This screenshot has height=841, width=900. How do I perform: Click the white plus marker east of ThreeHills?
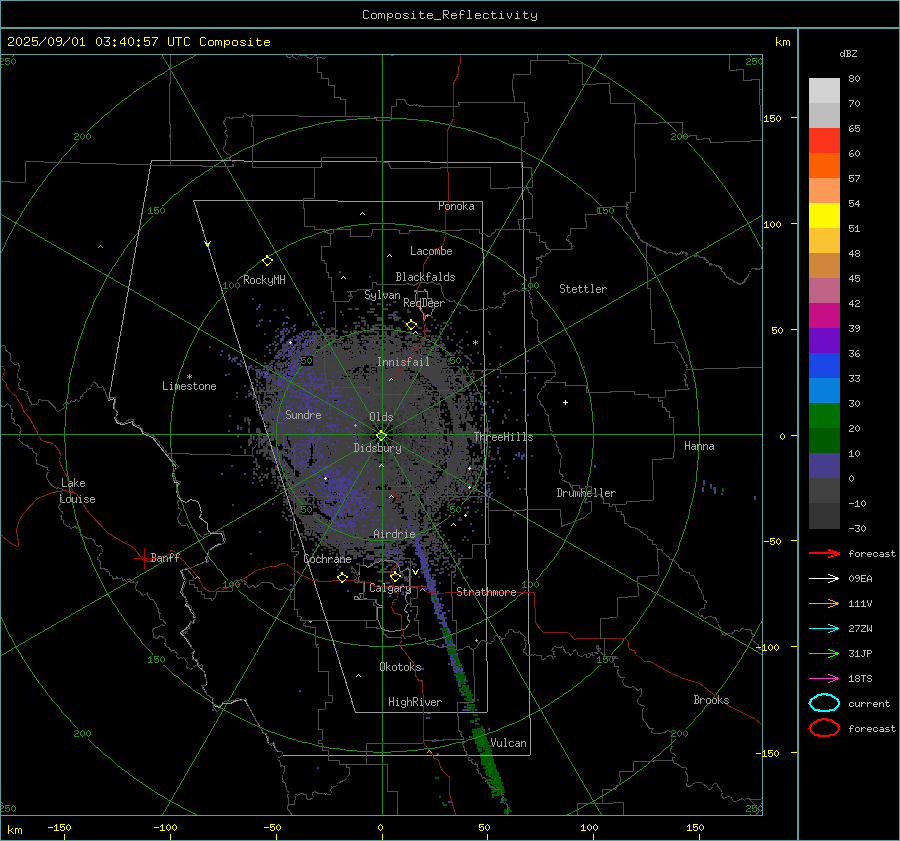(x=565, y=402)
